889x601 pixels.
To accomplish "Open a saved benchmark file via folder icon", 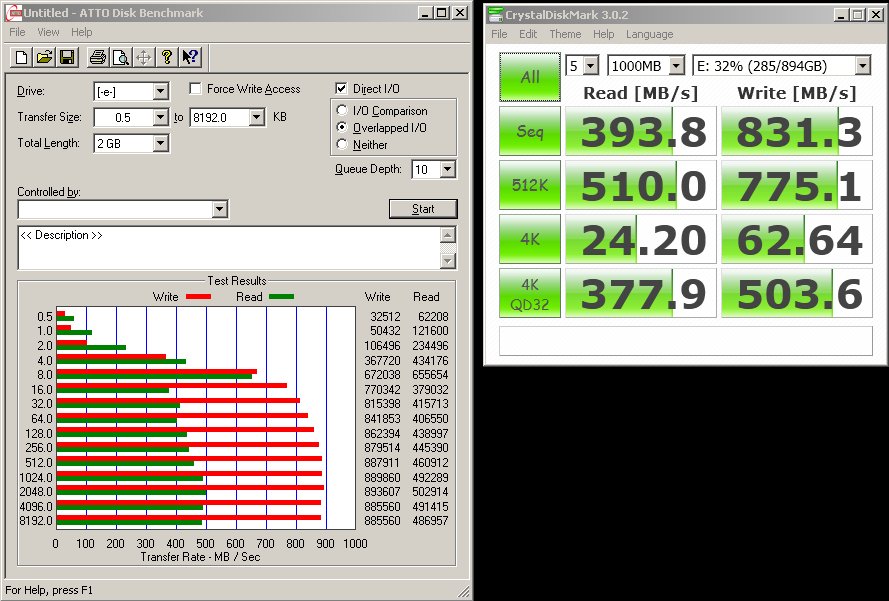I will coord(44,57).
